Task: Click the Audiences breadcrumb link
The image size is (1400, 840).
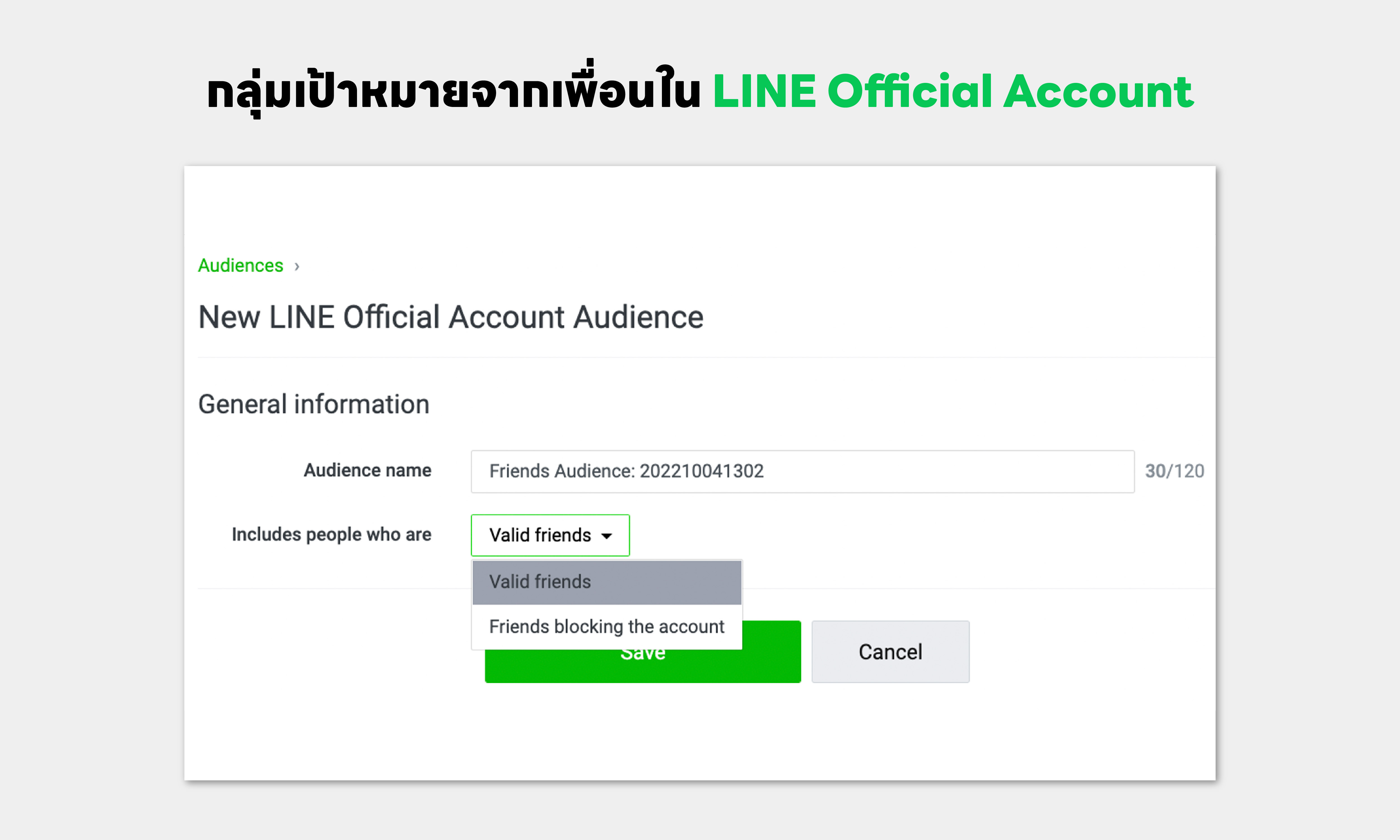Action: (x=241, y=265)
